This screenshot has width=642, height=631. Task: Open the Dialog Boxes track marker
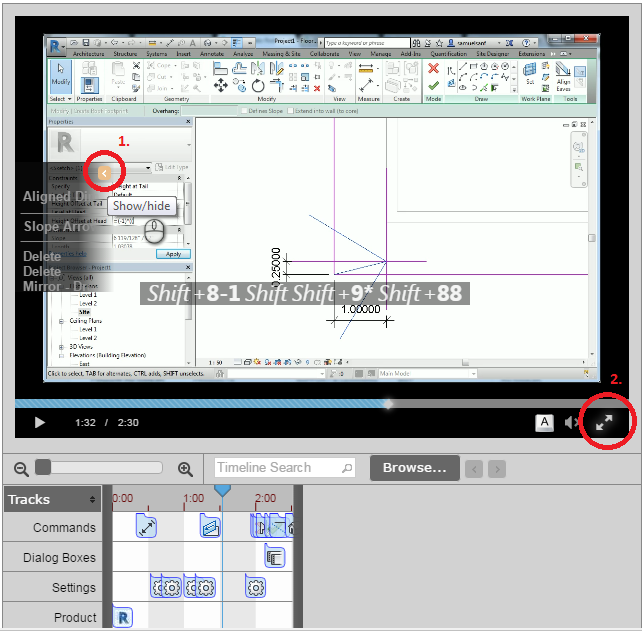tap(275, 556)
